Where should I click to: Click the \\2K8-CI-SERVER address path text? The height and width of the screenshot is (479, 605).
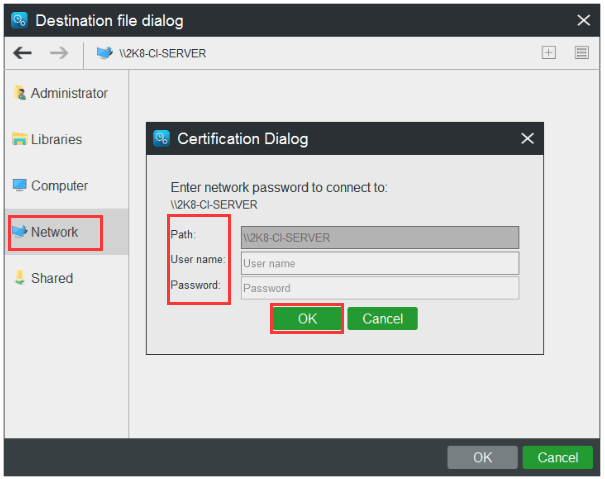164,53
